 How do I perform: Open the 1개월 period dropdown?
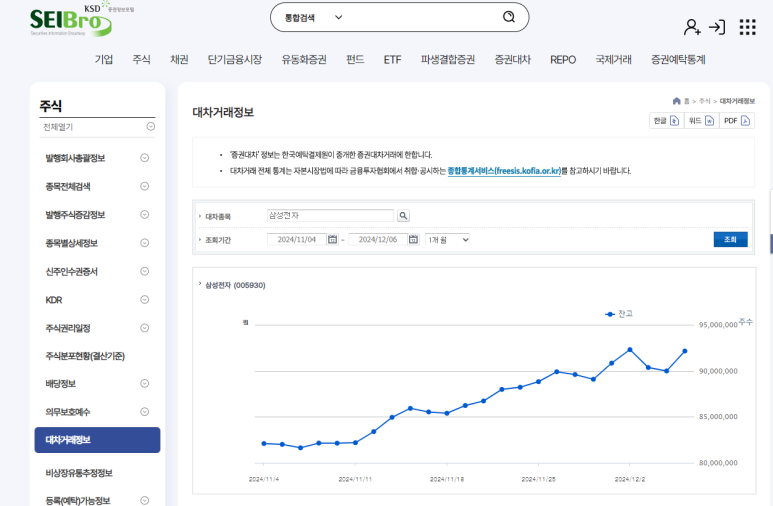(447, 240)
